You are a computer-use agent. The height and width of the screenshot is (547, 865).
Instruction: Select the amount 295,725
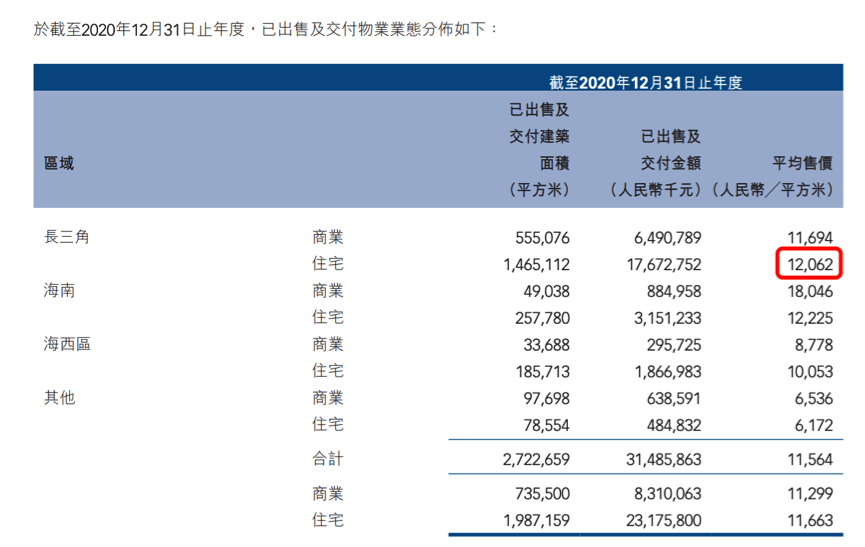(x=674, y=345)
